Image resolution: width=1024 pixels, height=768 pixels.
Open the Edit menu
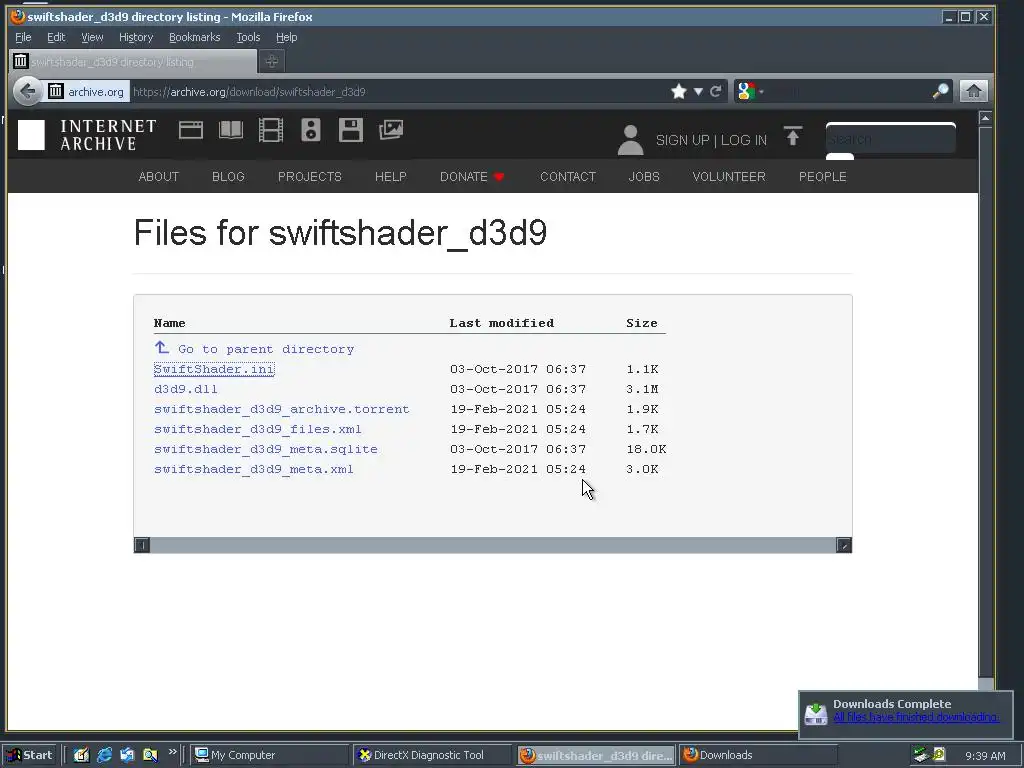point(56,37)
